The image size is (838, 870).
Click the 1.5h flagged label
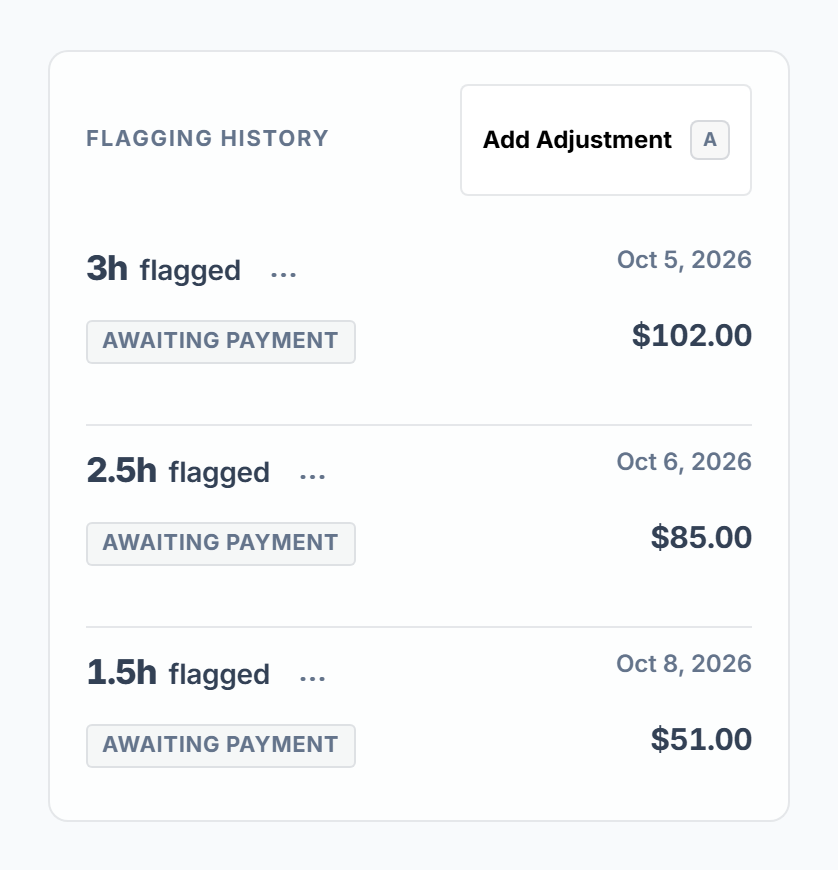[178, 673]
